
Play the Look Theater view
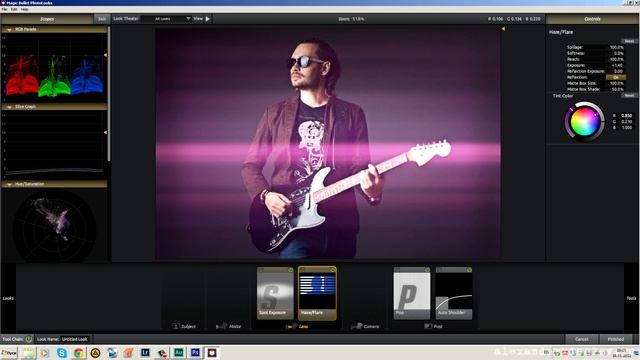point(208,19)
